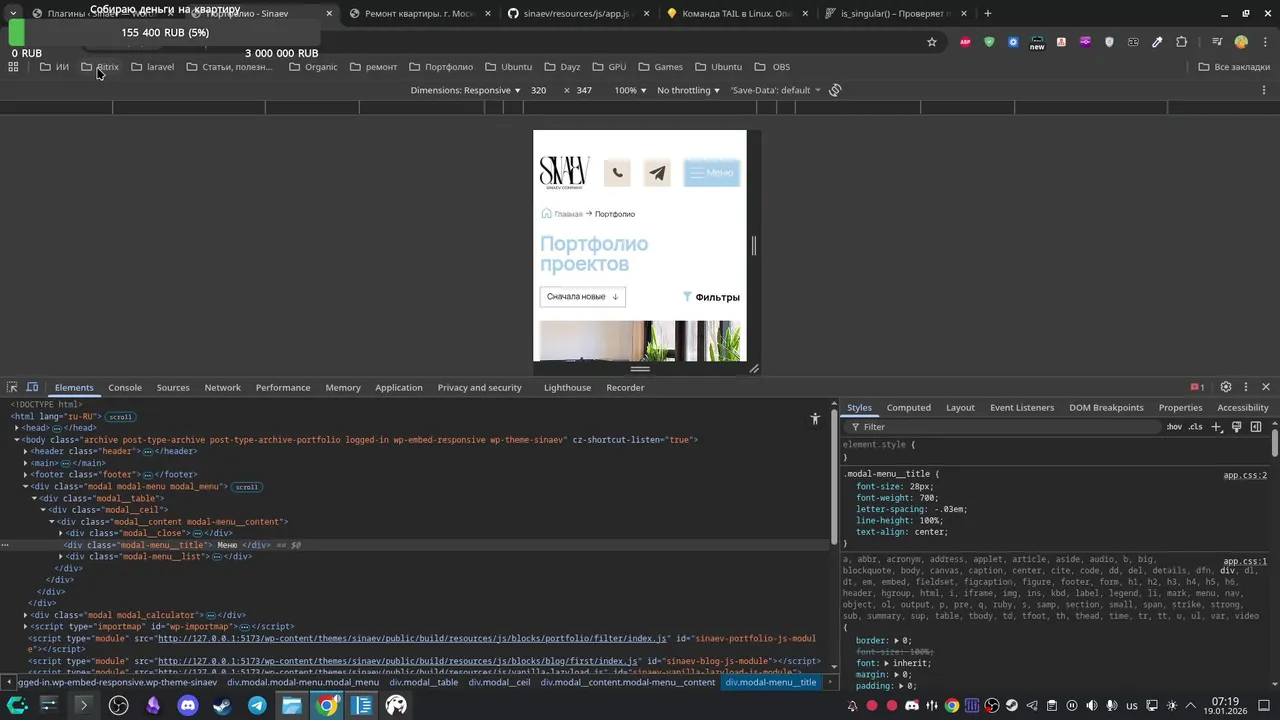Open Steam from the taskbar
The width and height of the screenshot is (1280, 720).
(223, 705)
